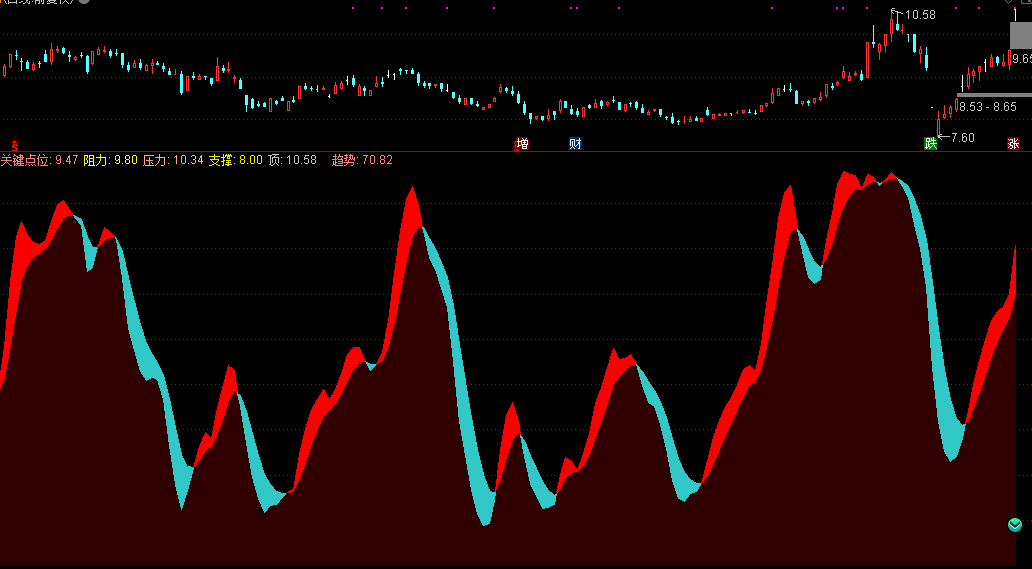Viewport: 1032px width, 569px height.
Task: Click the 支撑 8.00 indicator label
Action: point(235,160)
